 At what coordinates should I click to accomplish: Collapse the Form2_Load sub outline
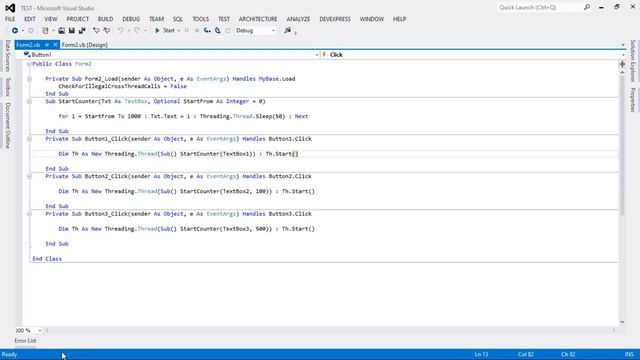[29, 79]
